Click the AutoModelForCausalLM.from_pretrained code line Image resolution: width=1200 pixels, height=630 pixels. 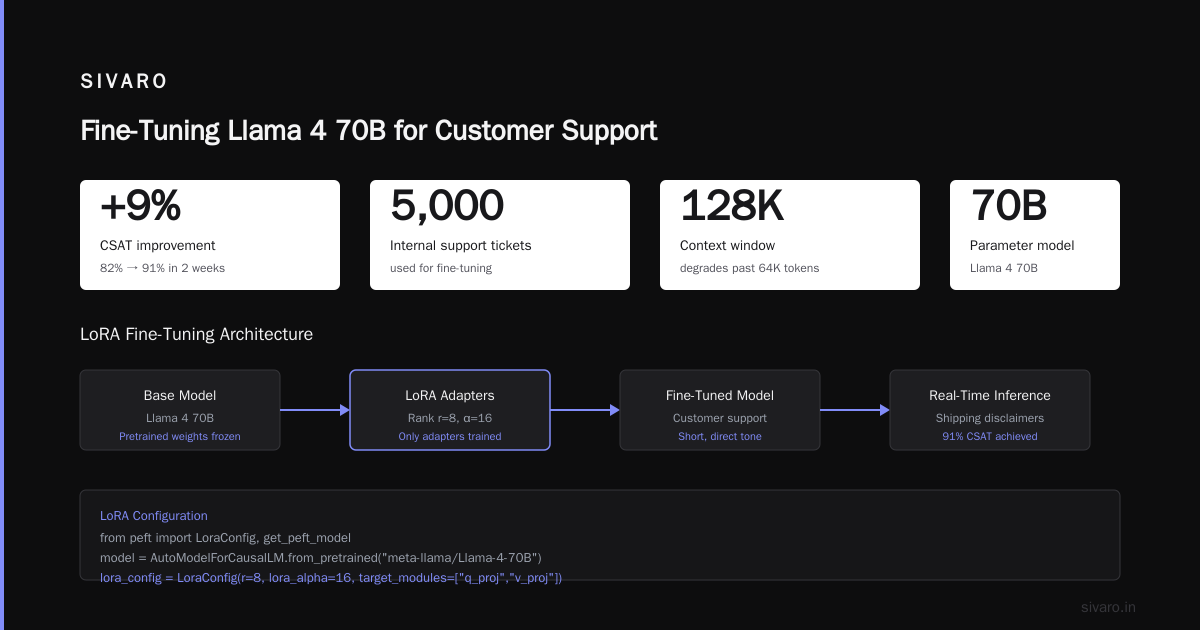click(x=321, y=557)
